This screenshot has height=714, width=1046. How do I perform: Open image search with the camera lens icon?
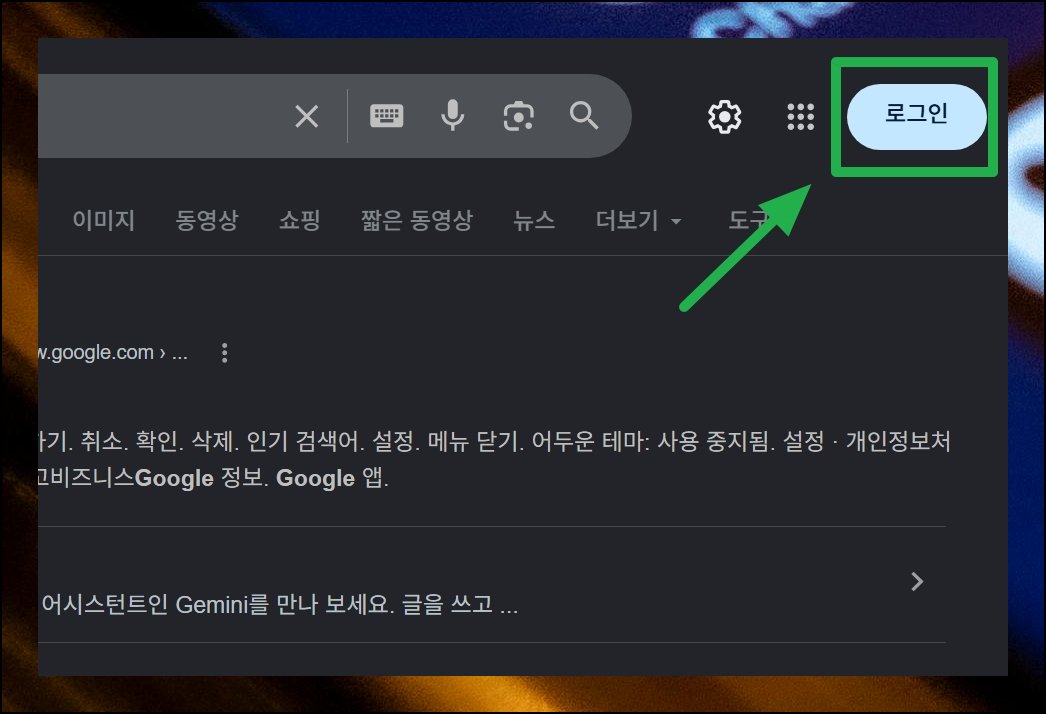[518, 116]
